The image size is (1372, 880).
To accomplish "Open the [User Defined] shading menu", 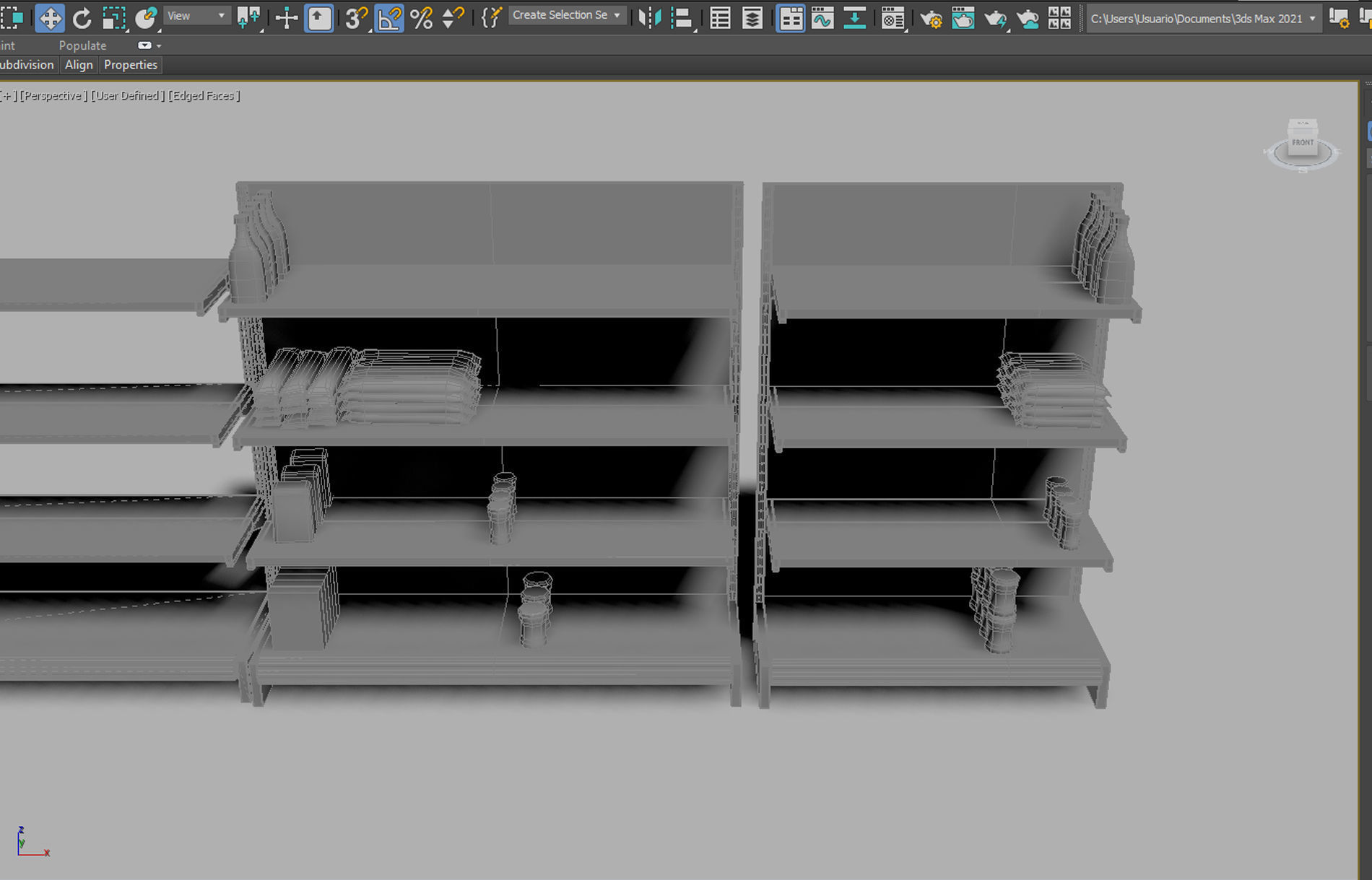I will point(128,95).
